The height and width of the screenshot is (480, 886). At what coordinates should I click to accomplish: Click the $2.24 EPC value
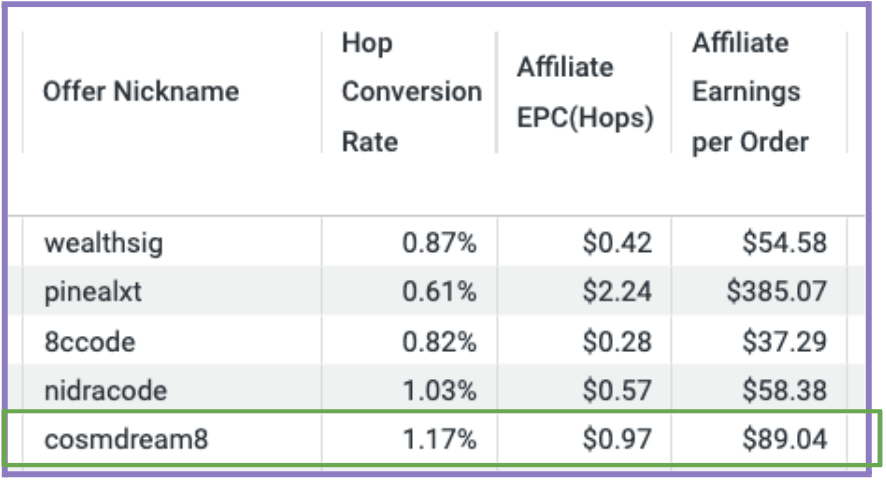point(617,292)
